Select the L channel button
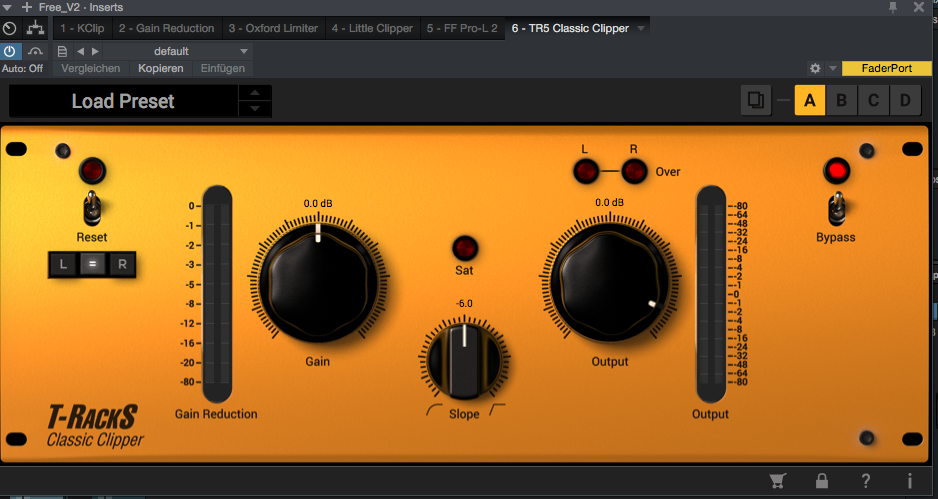Viewport: 938px width, 499px height. [x=63, y=264]
